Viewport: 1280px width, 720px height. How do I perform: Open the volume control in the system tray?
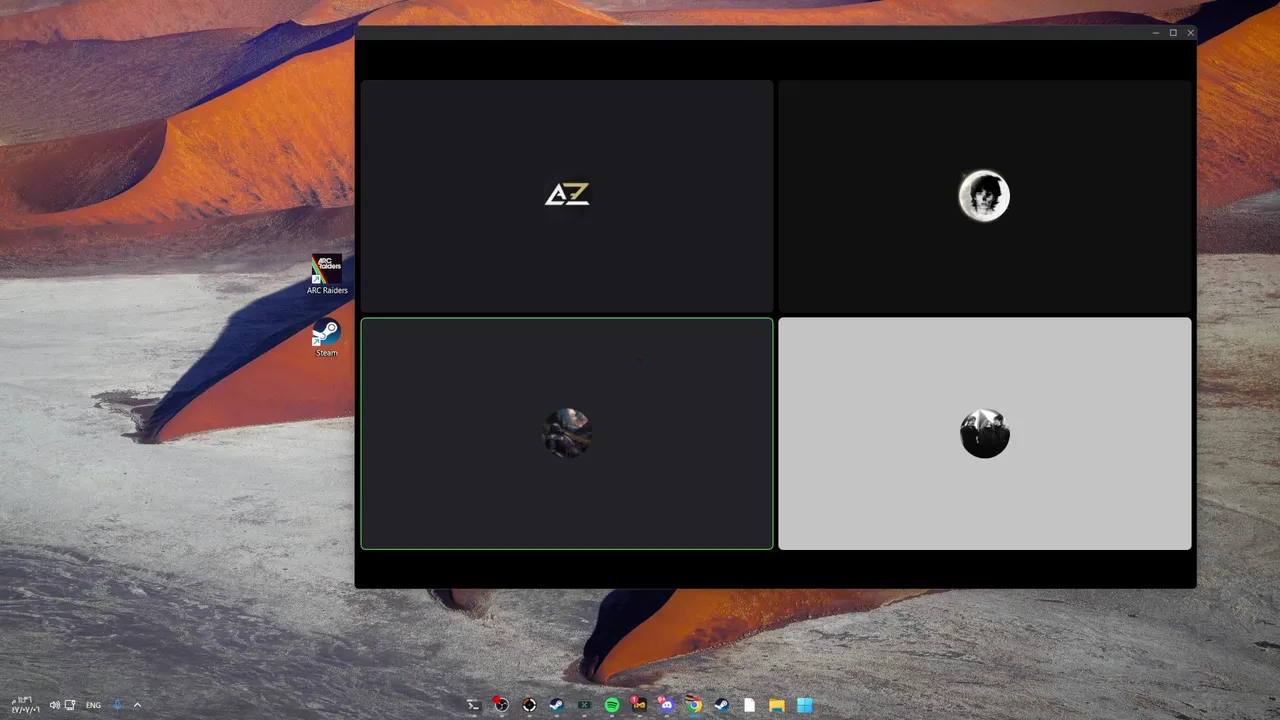coord(54,705)
